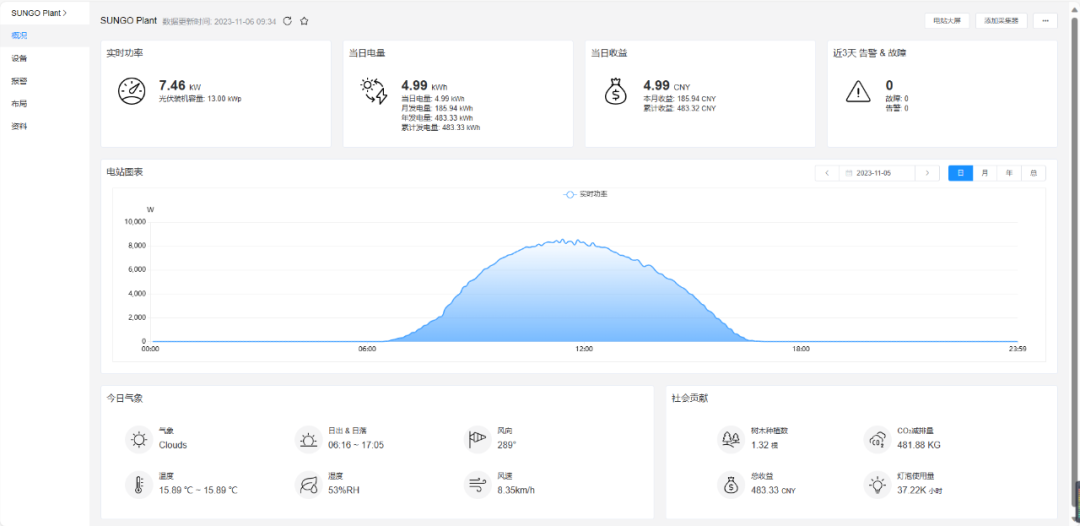The height and width of the screenshot is (526, 1080).
Task: Open the 设备 devices sidebar item
Action: click(x=45, y=59)
